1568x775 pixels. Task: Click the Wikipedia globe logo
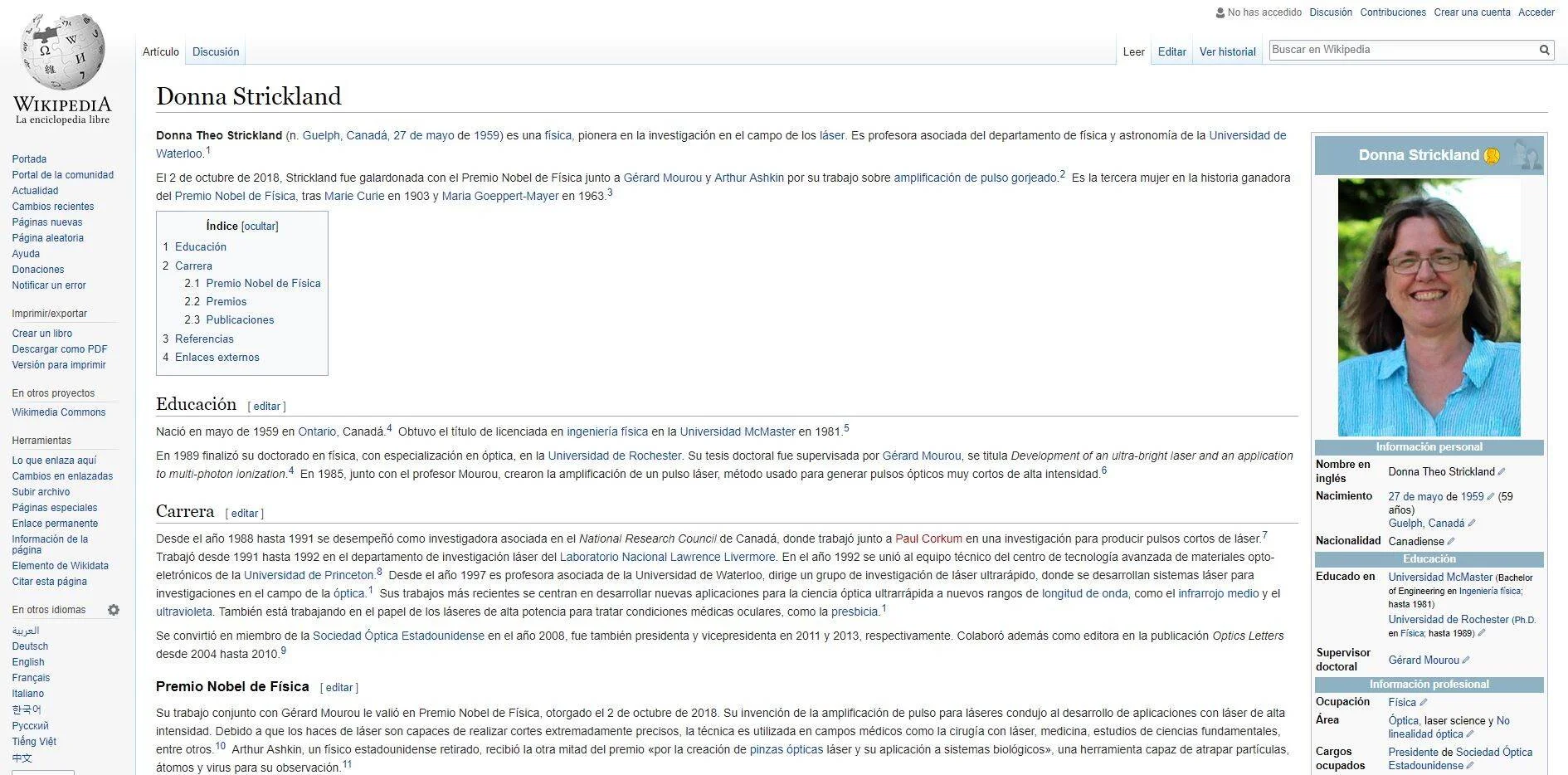[x=62, y=51]
